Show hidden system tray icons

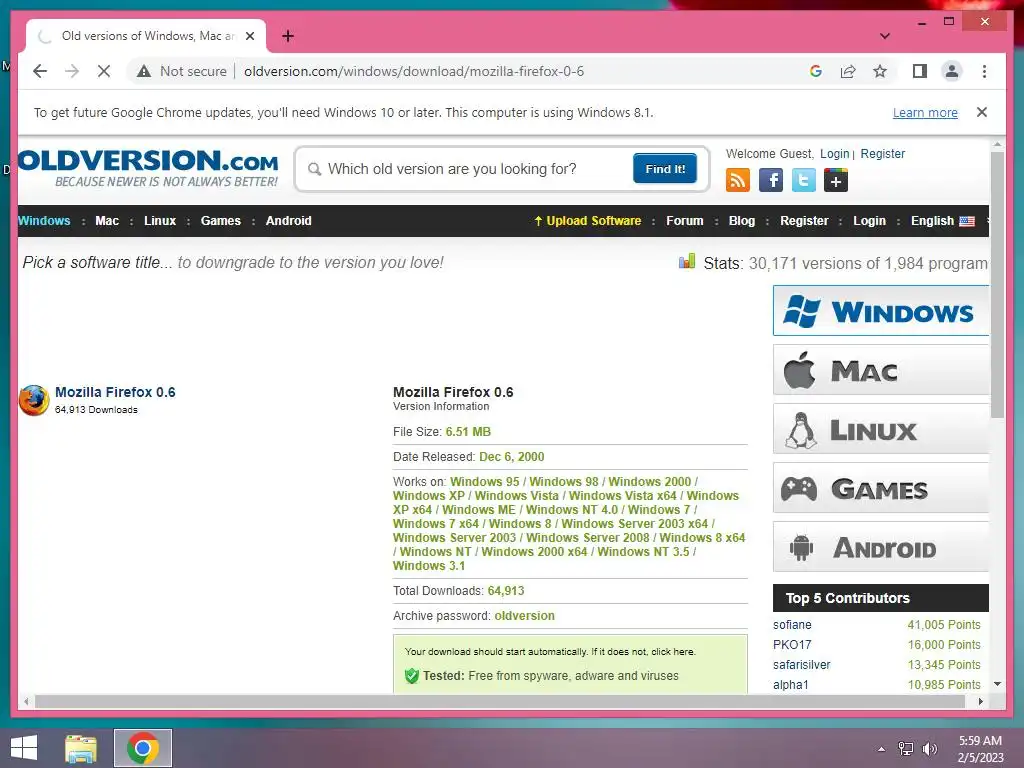click(882, 749)
